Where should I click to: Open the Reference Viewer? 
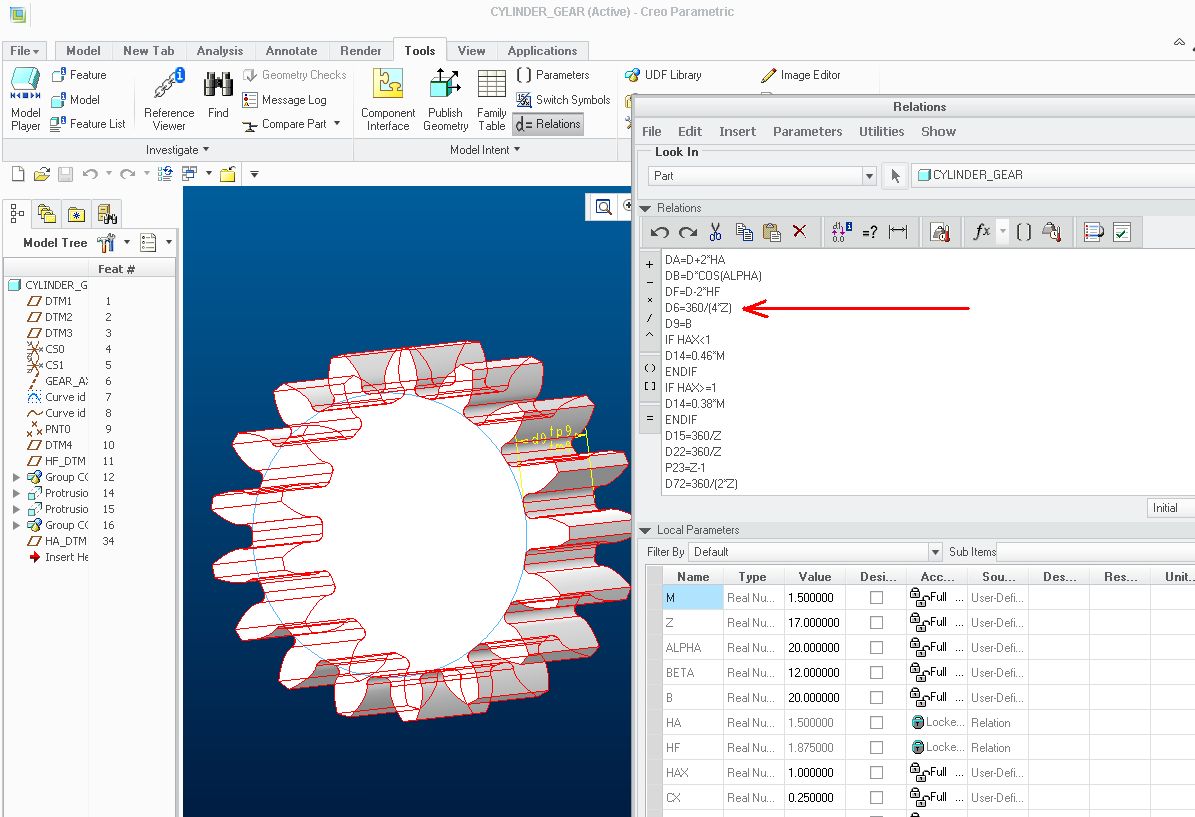point(168,99)
